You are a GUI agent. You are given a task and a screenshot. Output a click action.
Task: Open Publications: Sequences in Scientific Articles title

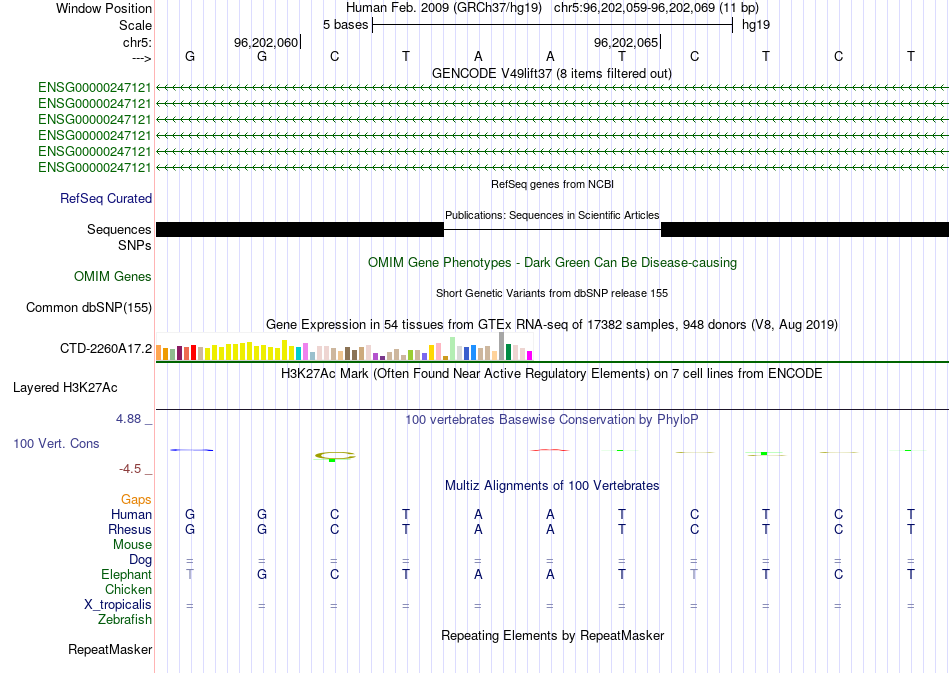(552, 215)
